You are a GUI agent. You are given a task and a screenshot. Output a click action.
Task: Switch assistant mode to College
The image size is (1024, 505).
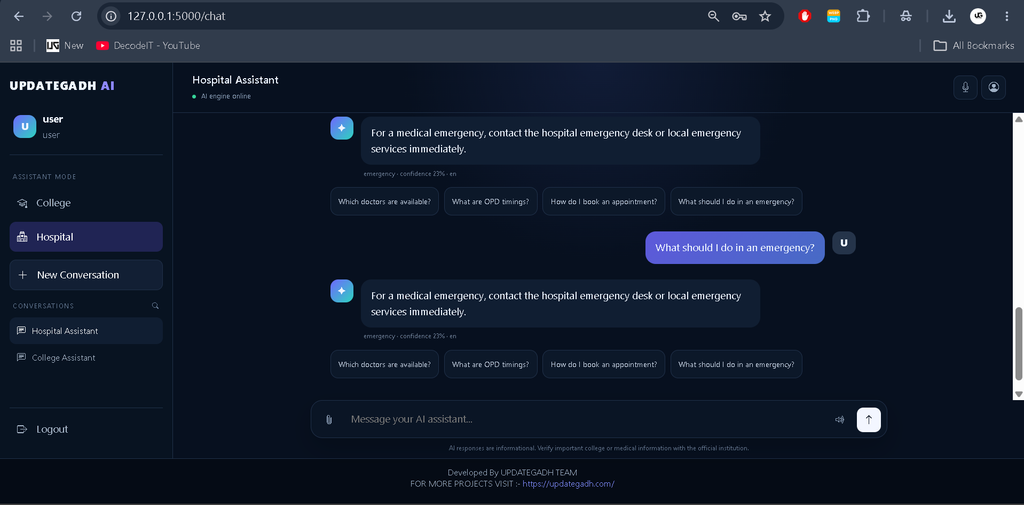[86, 203]
